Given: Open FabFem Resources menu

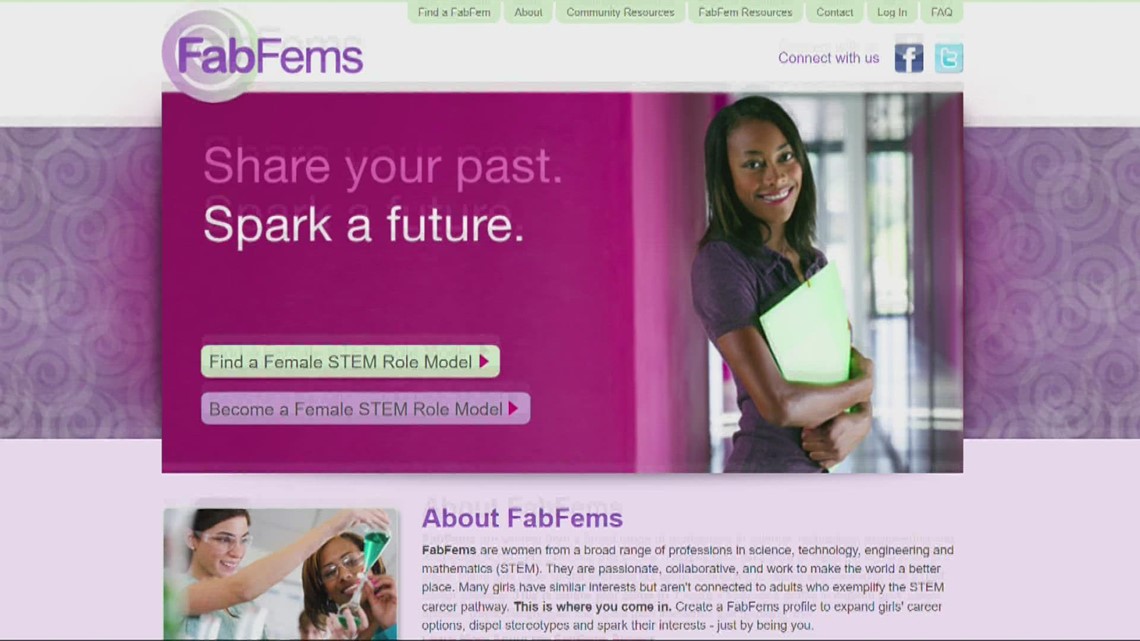Looking at the screenshot, I should [x=745, y=12].
